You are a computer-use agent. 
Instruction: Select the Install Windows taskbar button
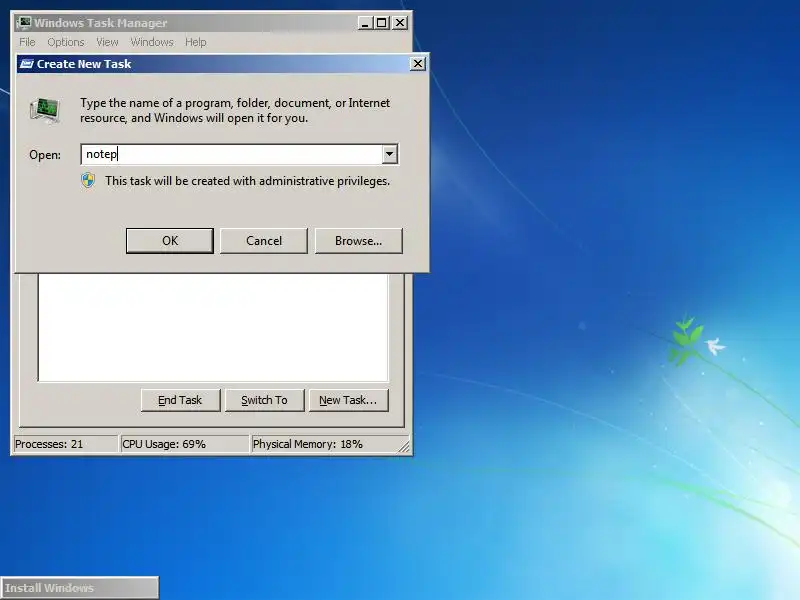(x=80, y=588)
